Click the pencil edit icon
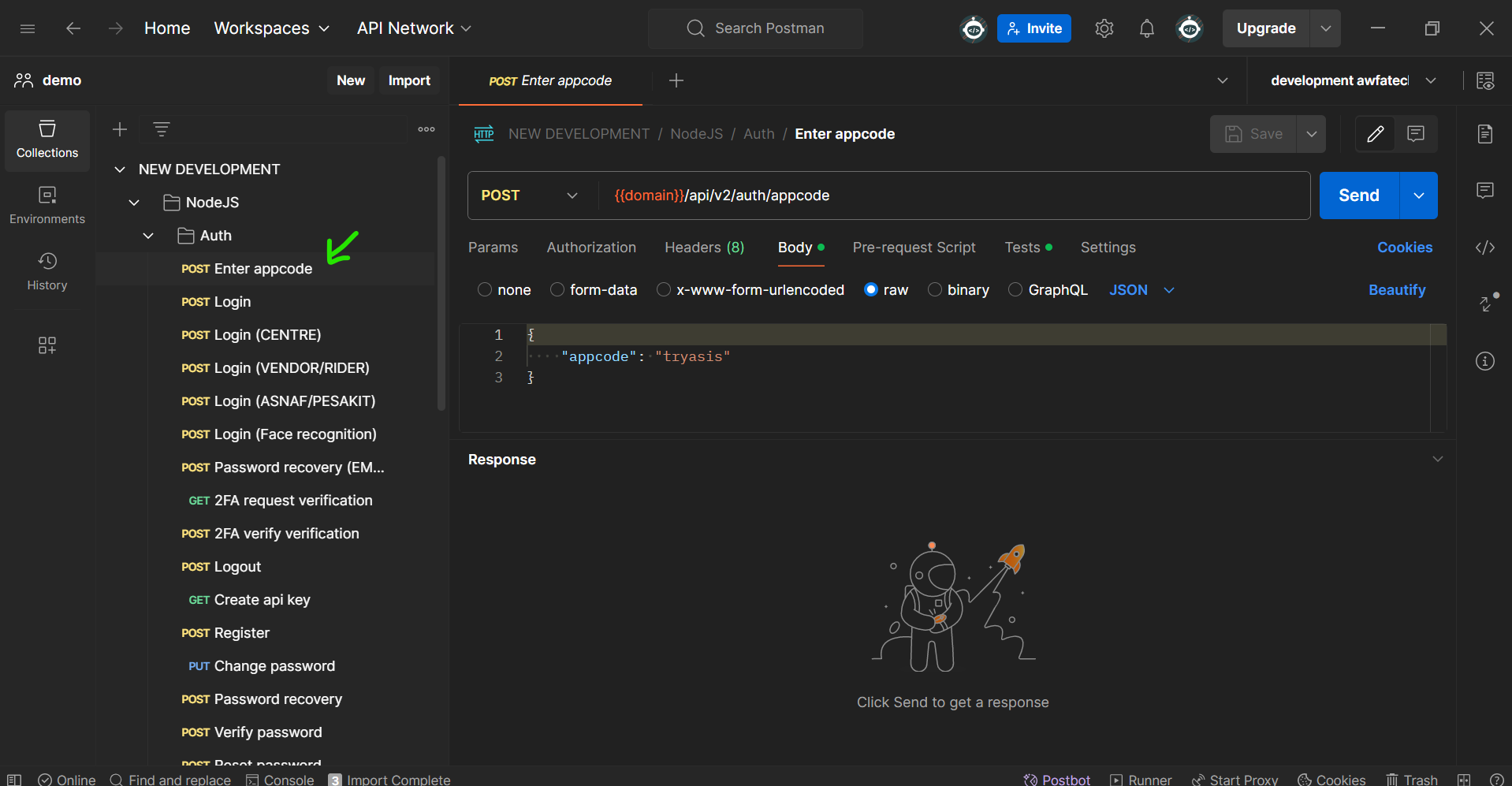Viewport: 1512px width, 786px height. (x=1375, y=134)
